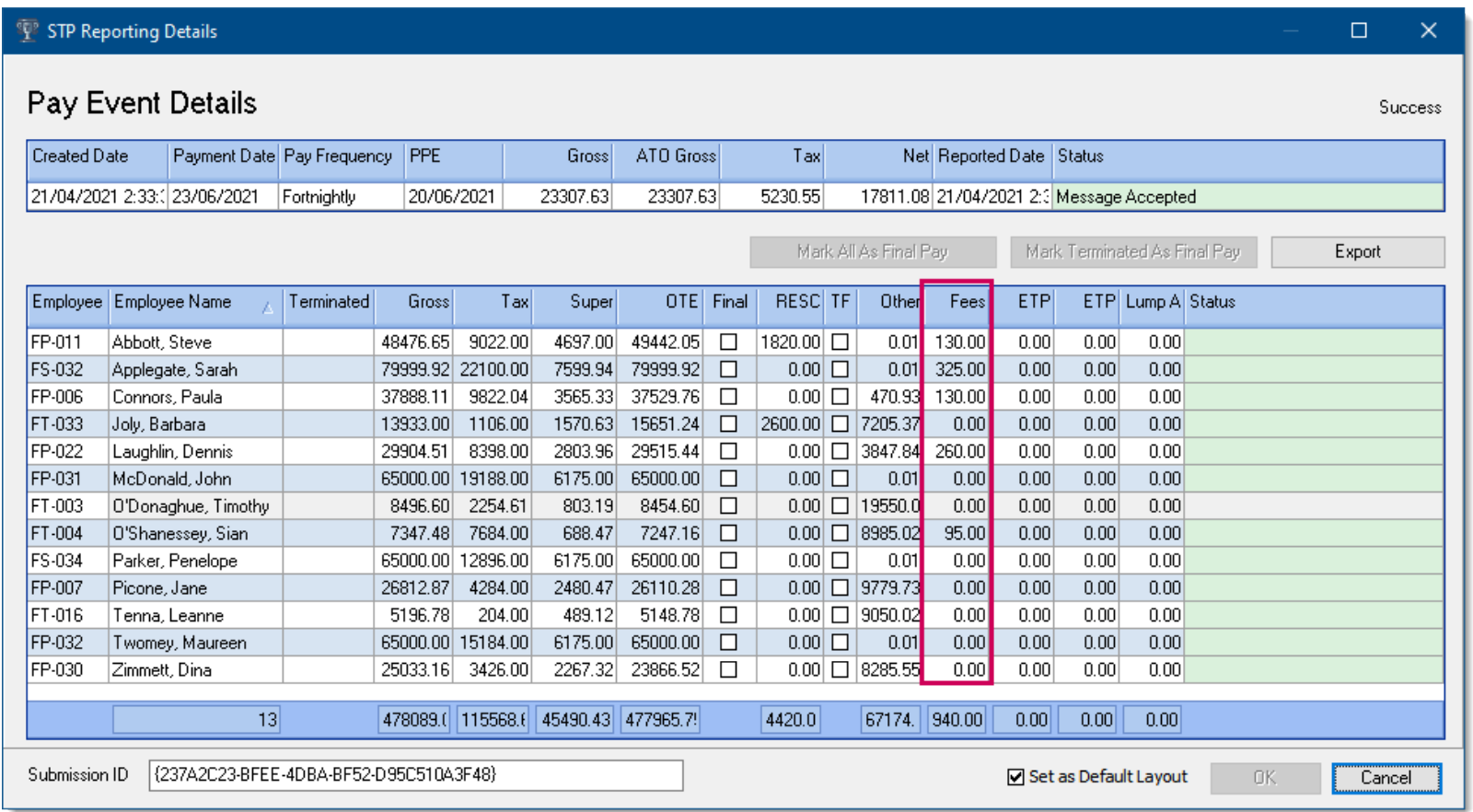Click the greyed OK button
Viewport: 1473px width, 812px height.
(x=1265, y=778)
